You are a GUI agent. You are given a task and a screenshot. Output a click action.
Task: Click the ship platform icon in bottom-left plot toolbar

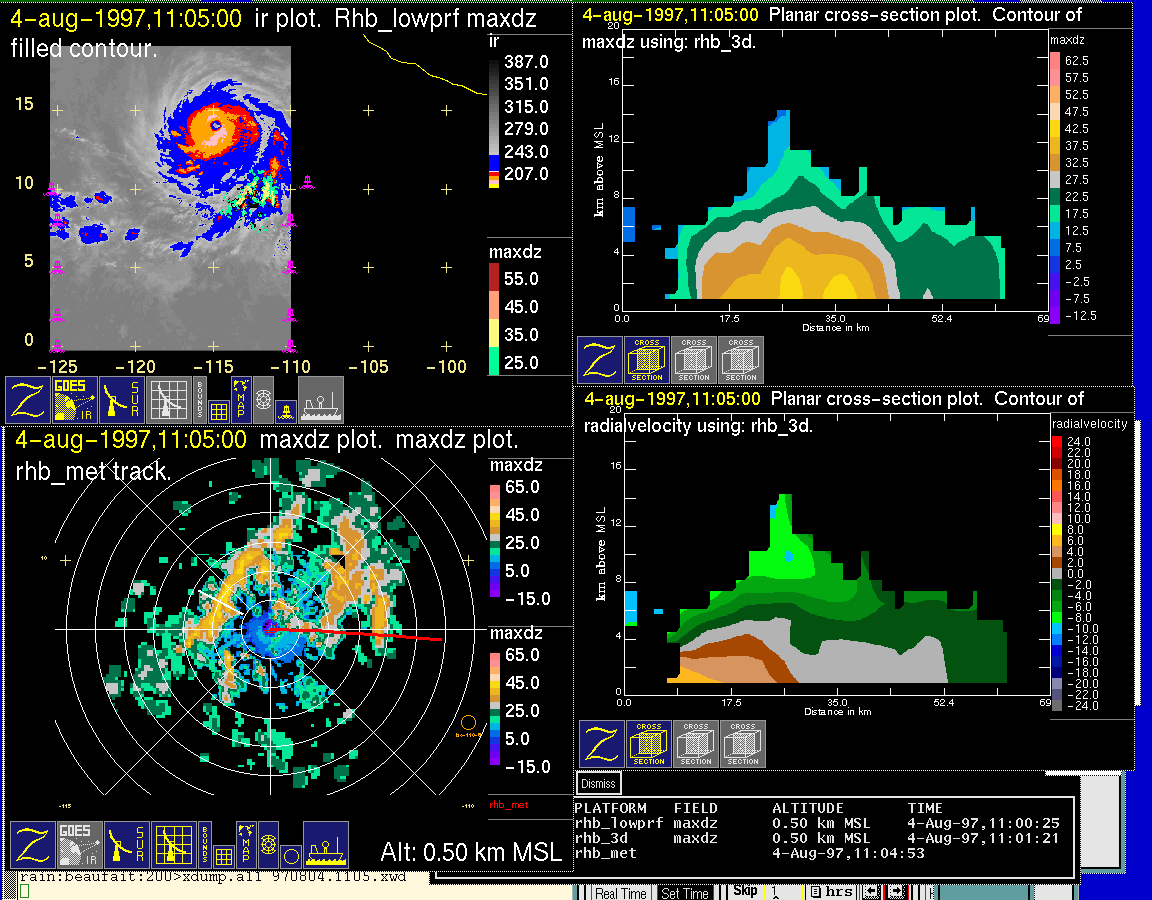pyautogui.click(x=326, y=845)
